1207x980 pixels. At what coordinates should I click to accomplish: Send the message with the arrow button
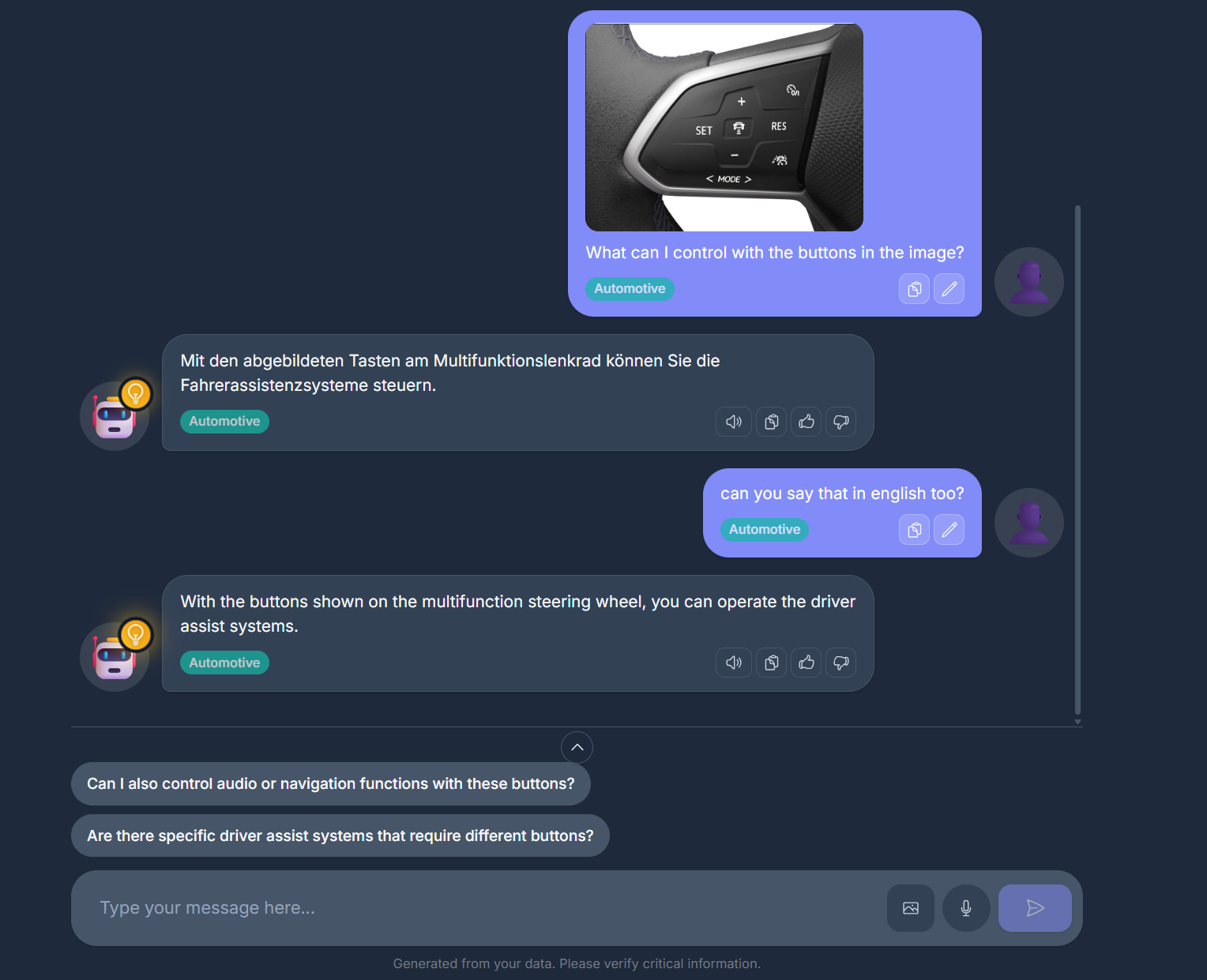pyautogui.click(x=1035, y=908)
